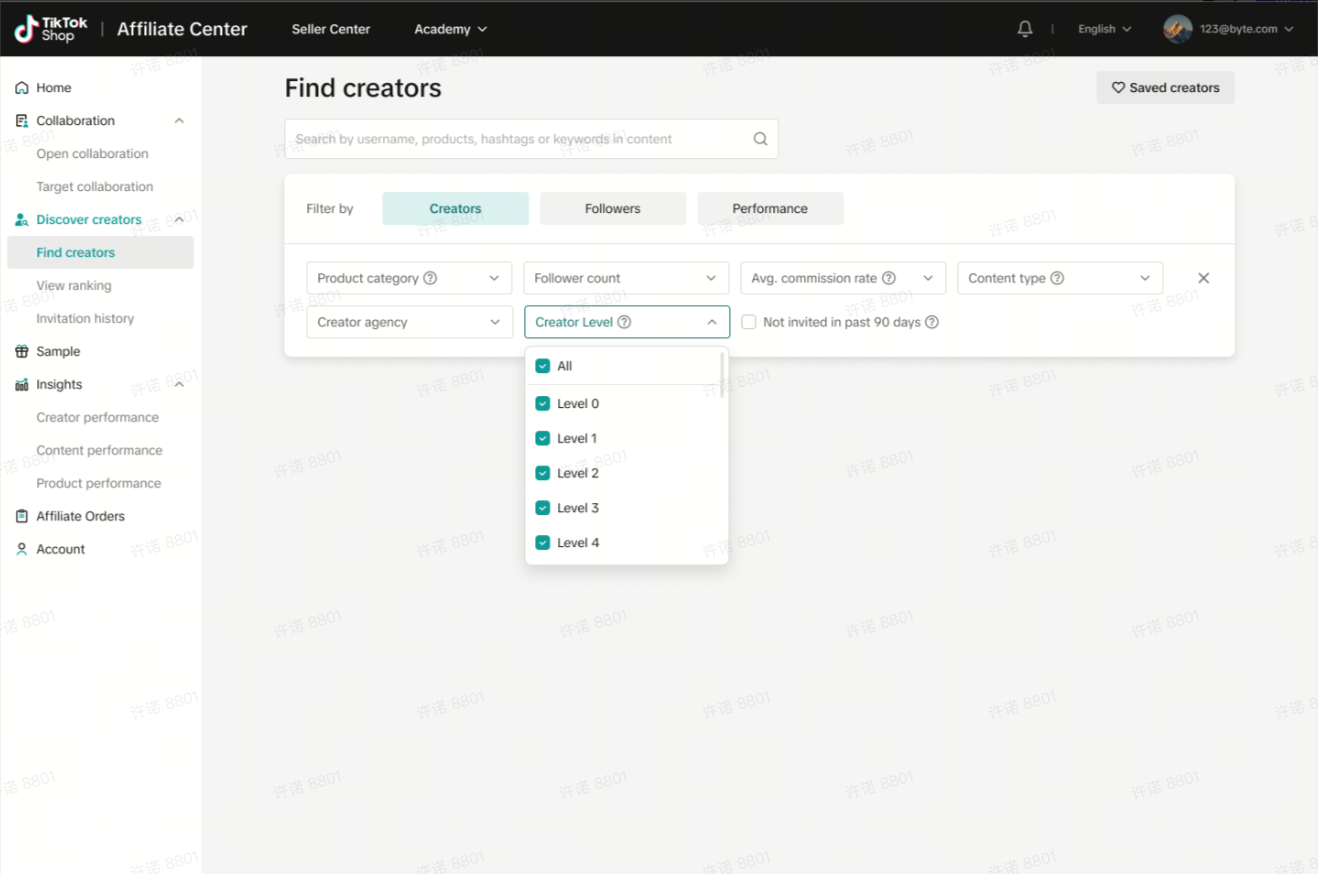Screen dimensions: 1318x874
Task: Open the Follower count dropdown
Action: [626, 278]
